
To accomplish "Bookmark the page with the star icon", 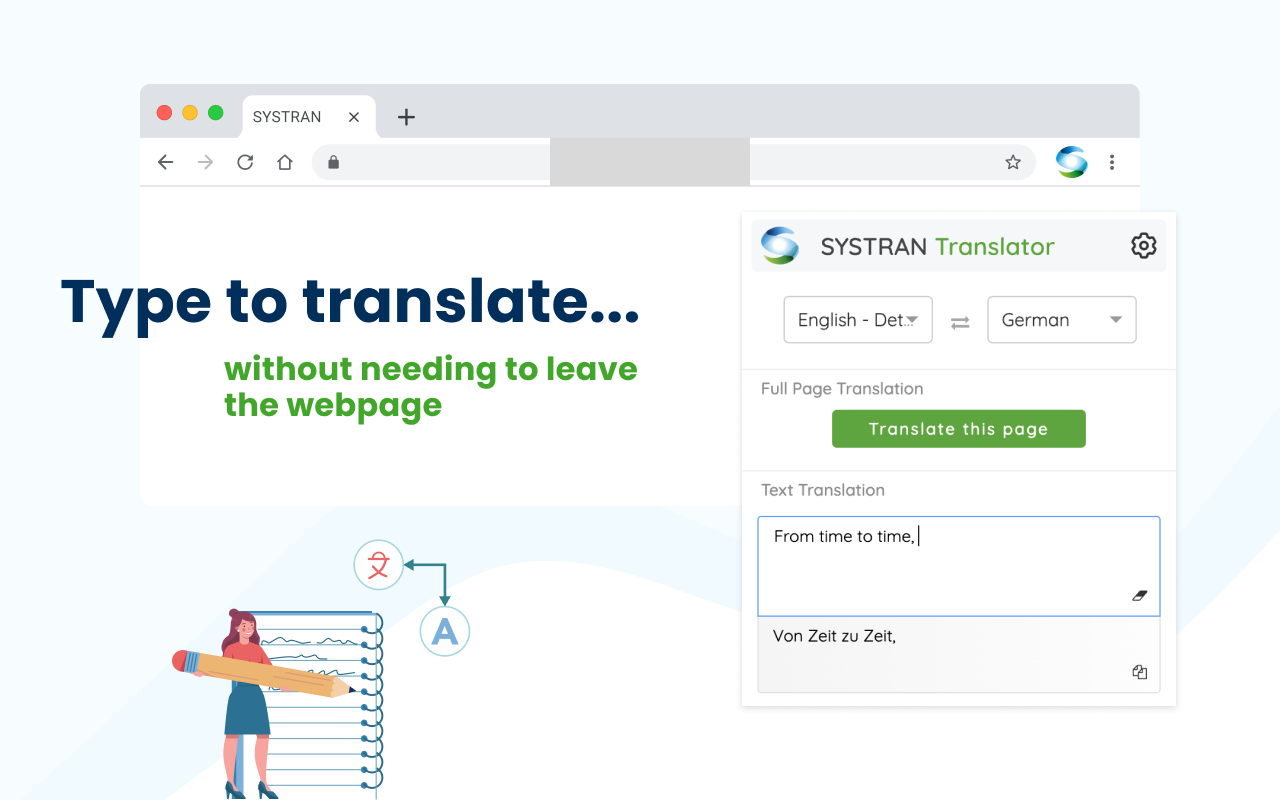I will (1013, 162).
